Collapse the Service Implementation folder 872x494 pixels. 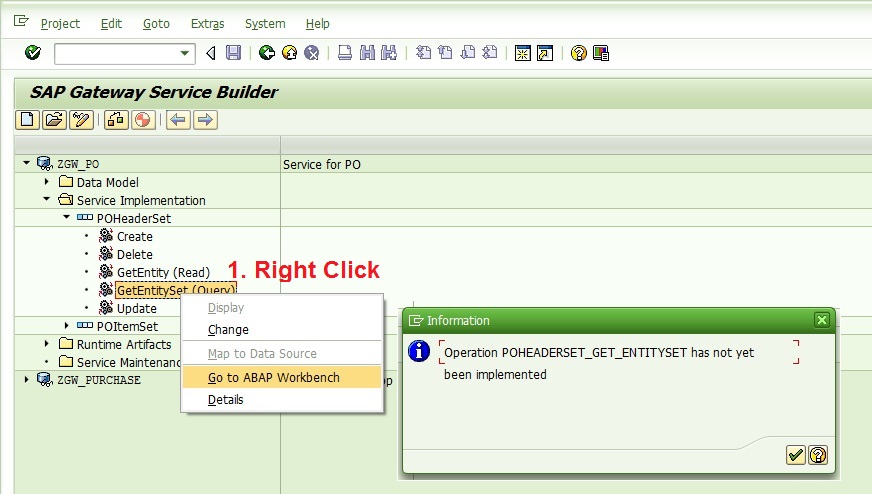pos(47,199)
